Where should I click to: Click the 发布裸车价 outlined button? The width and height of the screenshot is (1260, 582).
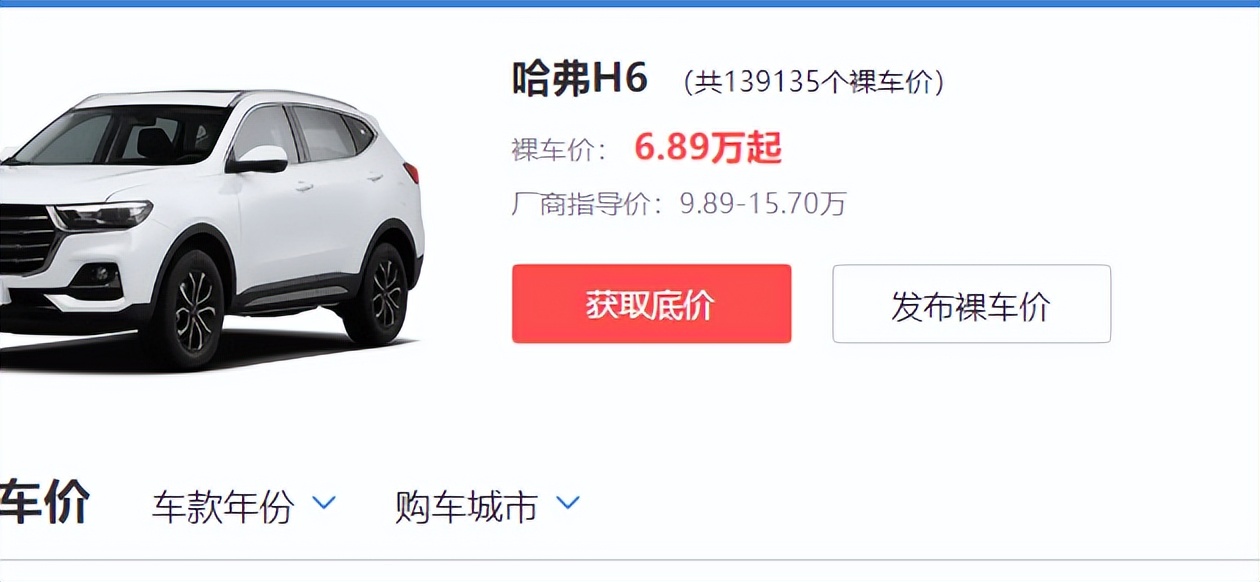click(971, 304)
